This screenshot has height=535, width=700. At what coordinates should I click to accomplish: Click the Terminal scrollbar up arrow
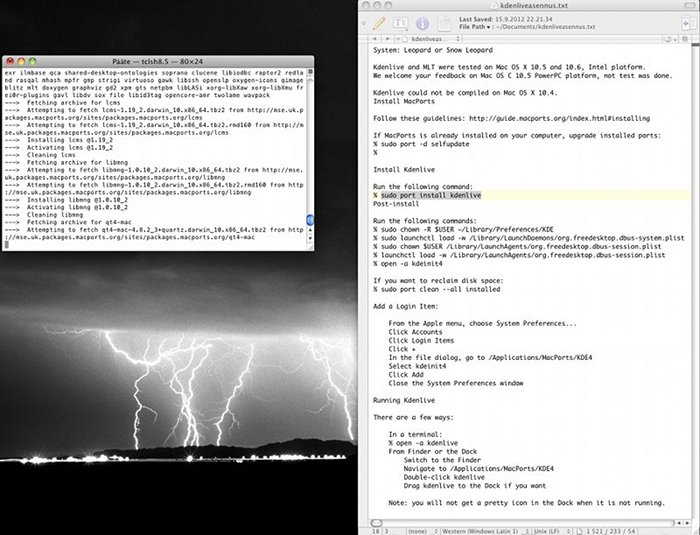click(x=310, y=230)
